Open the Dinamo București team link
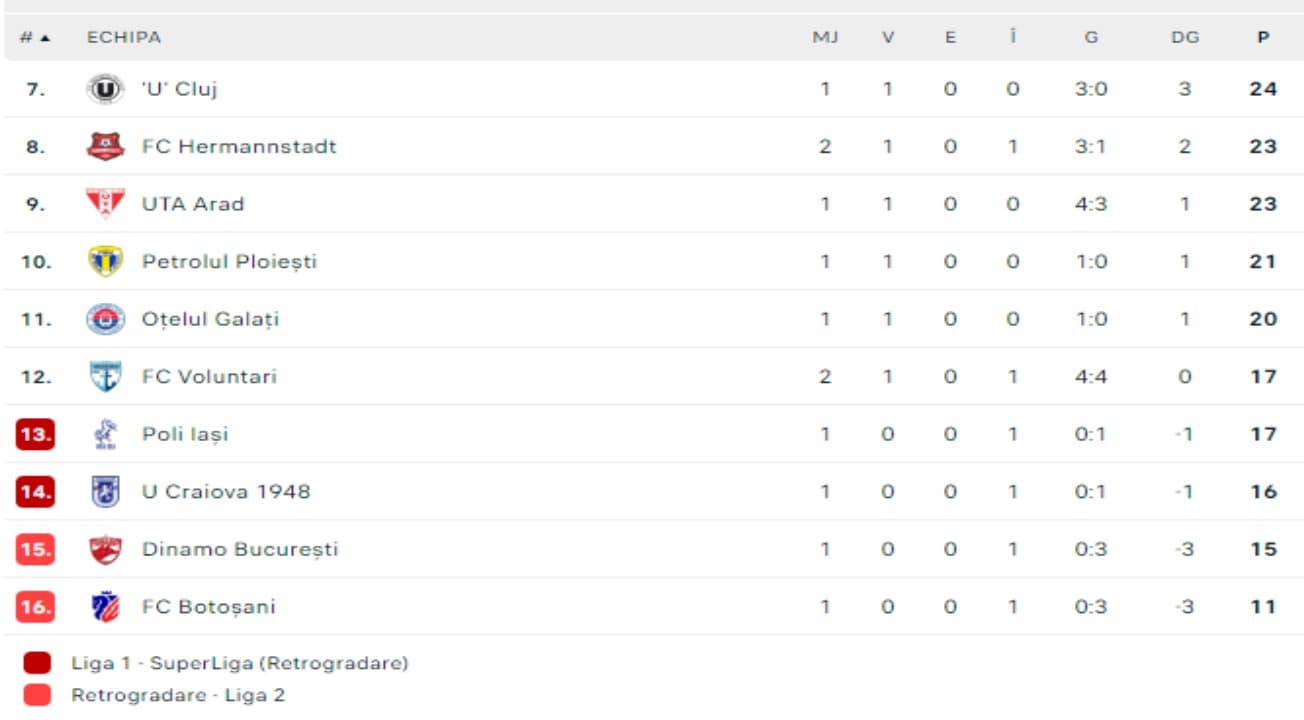The image size is (1304, 720). [x=240, y=549]
